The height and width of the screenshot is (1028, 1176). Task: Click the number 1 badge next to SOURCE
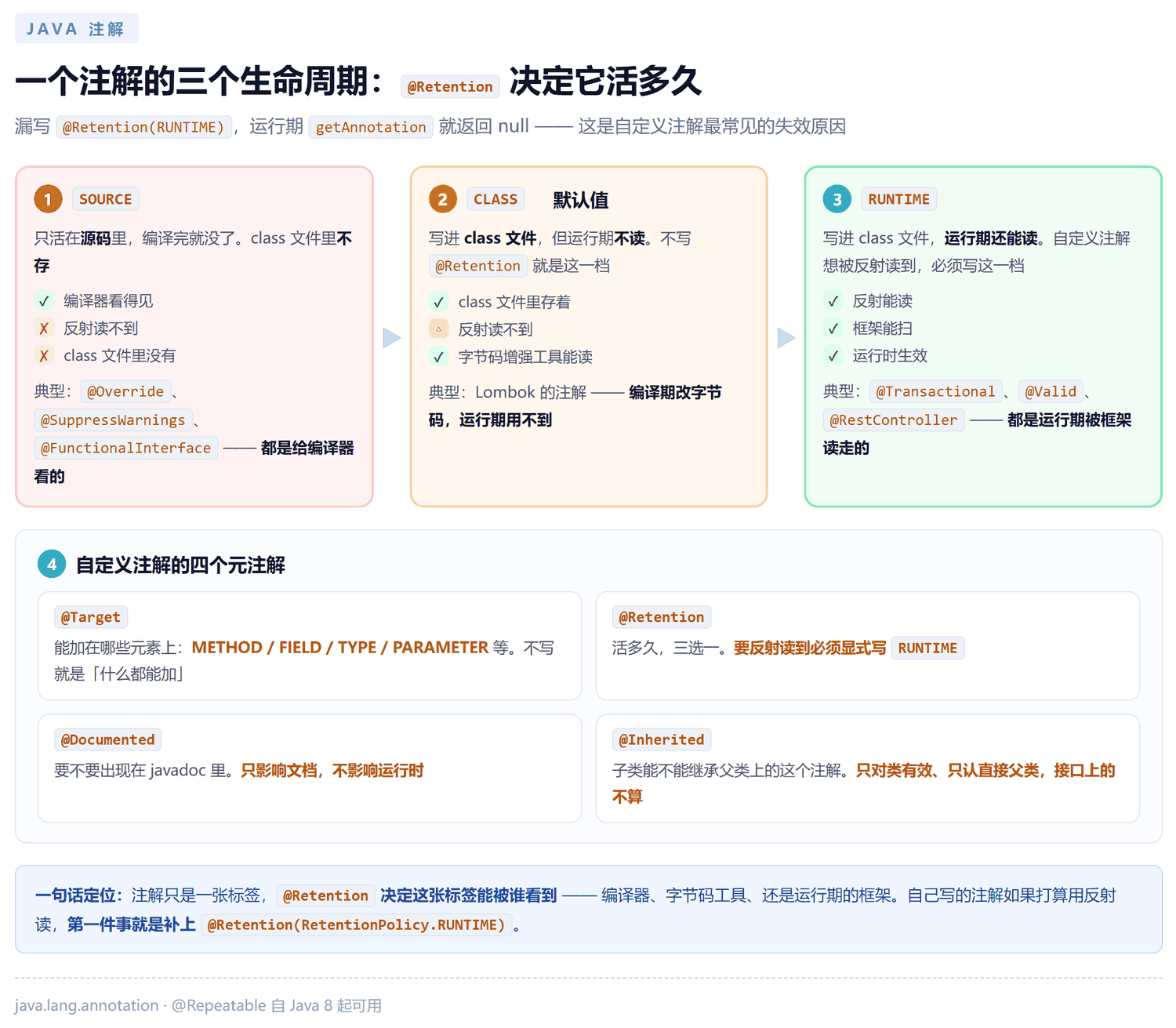coord(48,199)
